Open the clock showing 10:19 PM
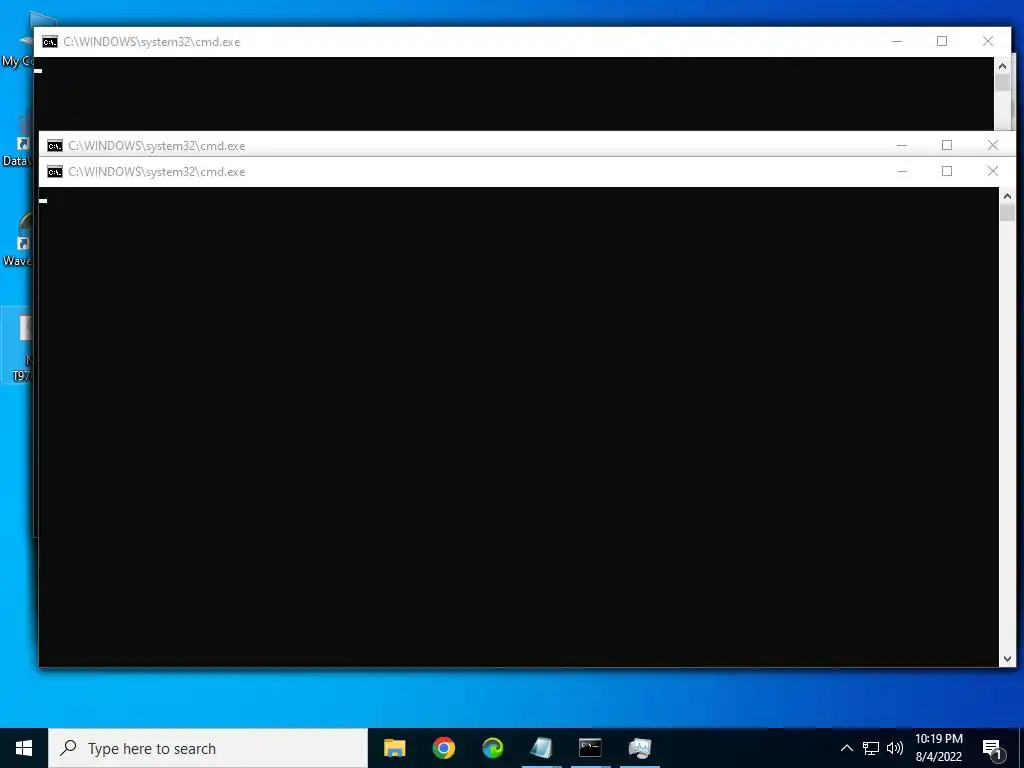This screenshot has width=1024, height=768. [938, 748]
